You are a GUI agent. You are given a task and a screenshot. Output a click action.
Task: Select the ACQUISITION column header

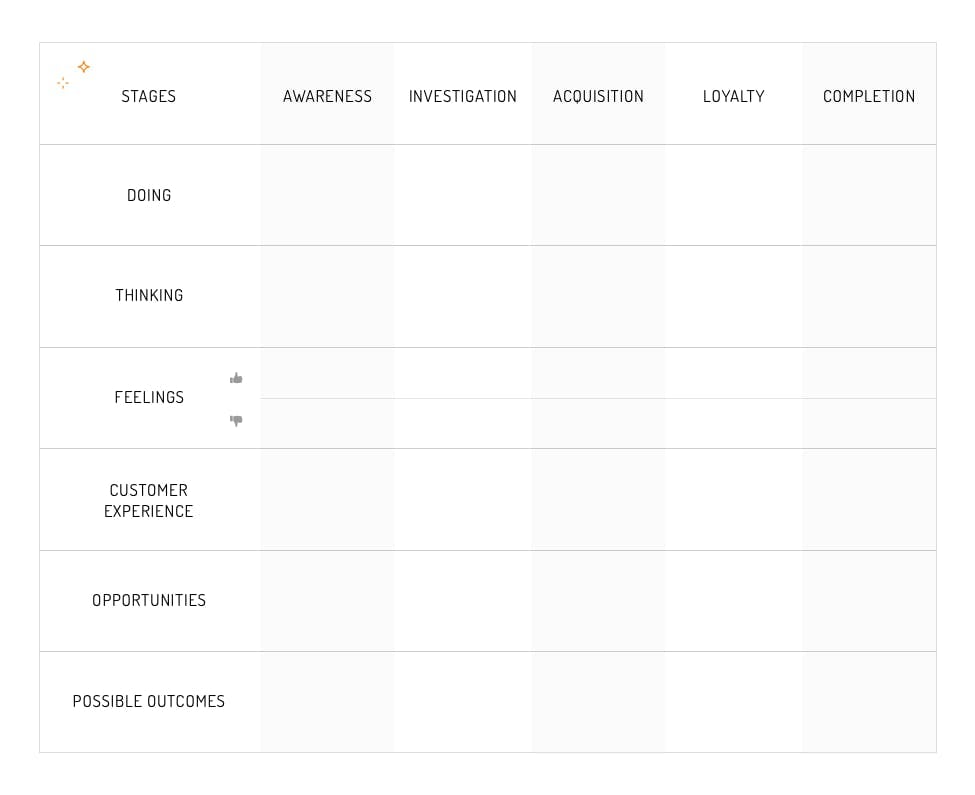(x=598, y=96)
